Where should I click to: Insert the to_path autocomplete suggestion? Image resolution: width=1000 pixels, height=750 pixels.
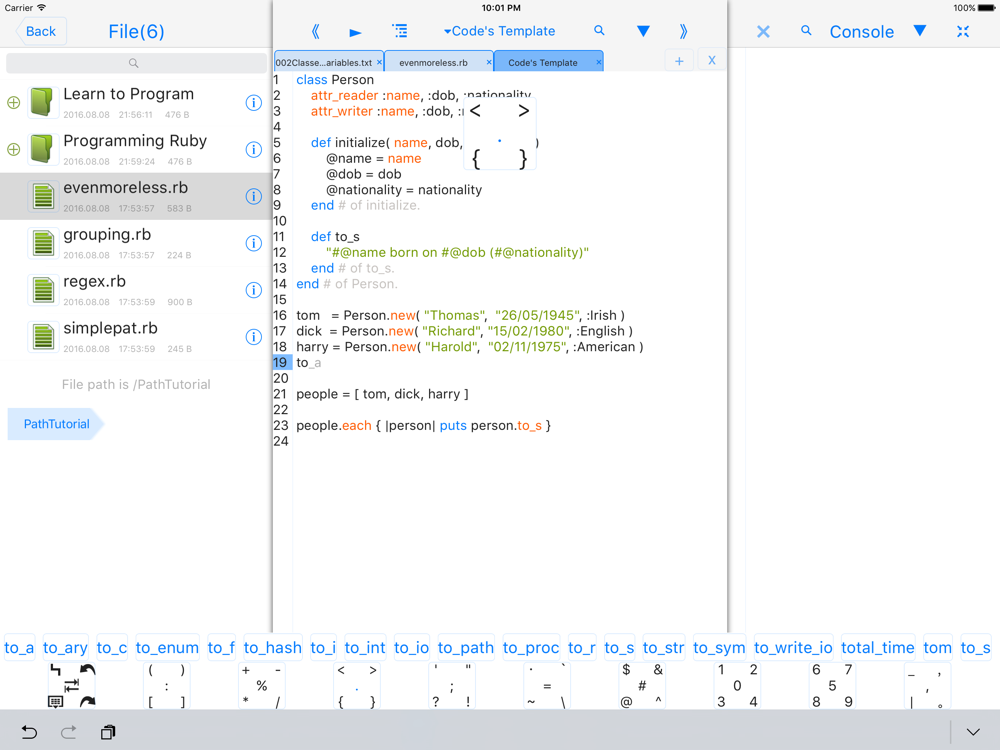[x=466, y=648]
